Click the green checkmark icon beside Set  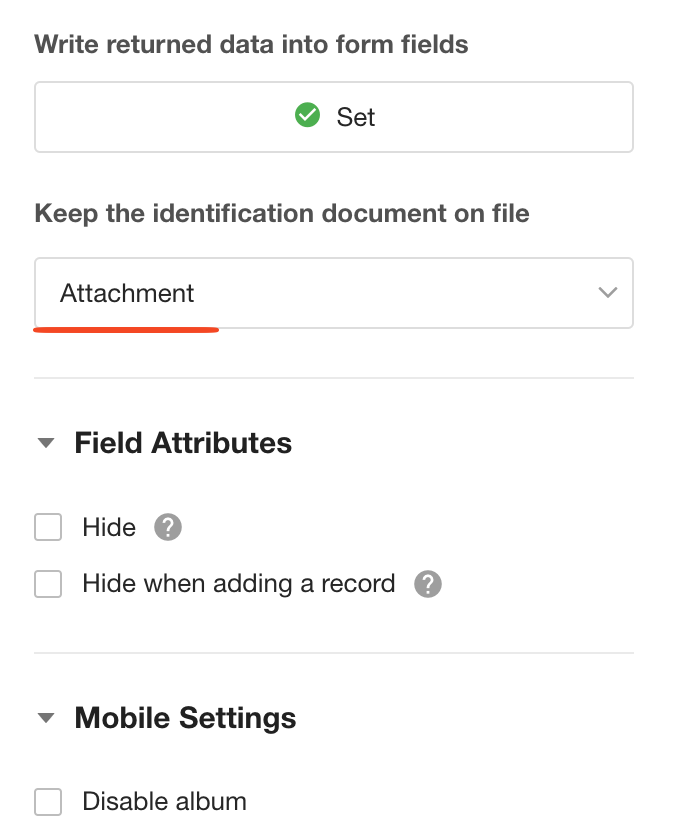(307, 116)
